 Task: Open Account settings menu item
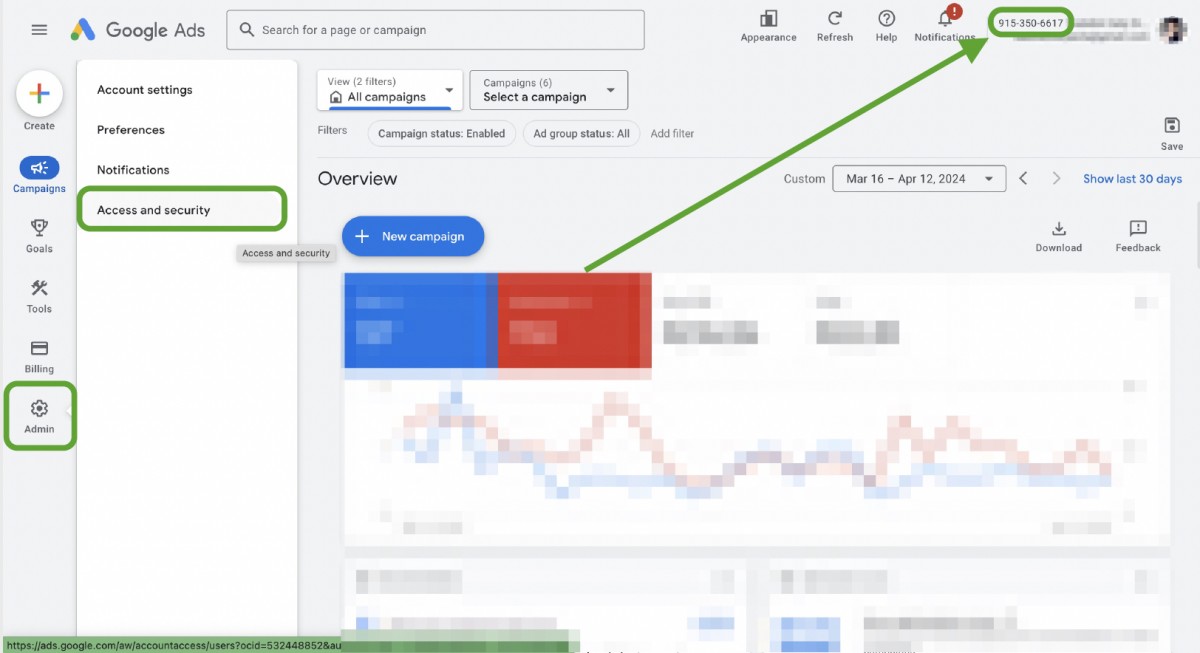145,90
